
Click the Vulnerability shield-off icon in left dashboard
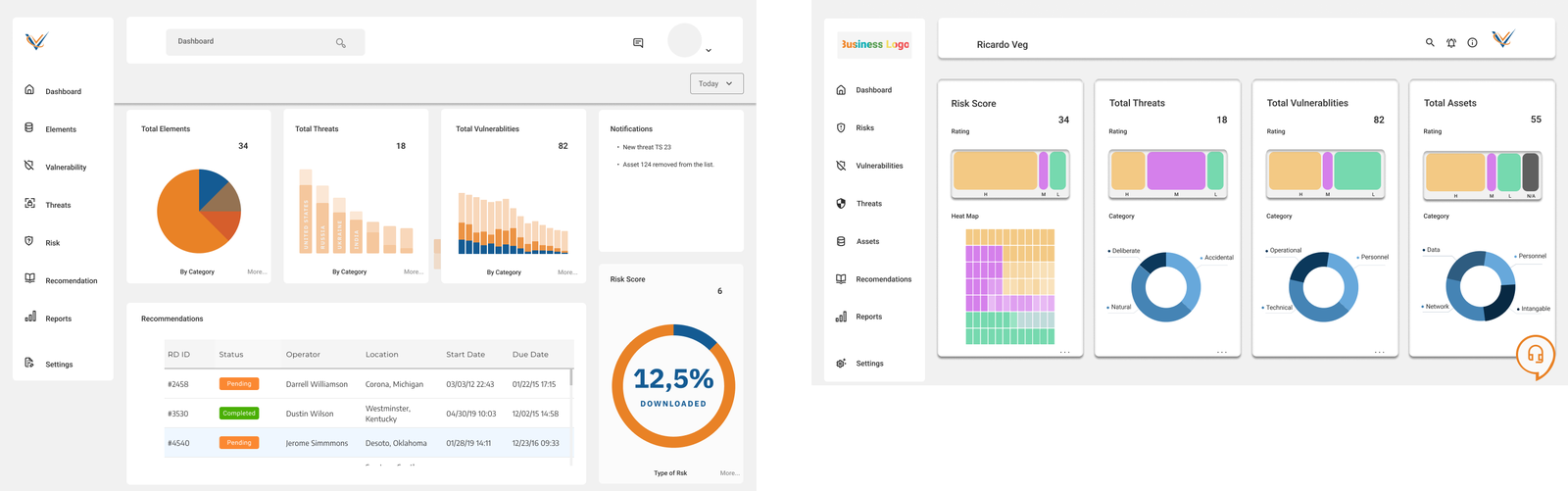tap(29, 166)
